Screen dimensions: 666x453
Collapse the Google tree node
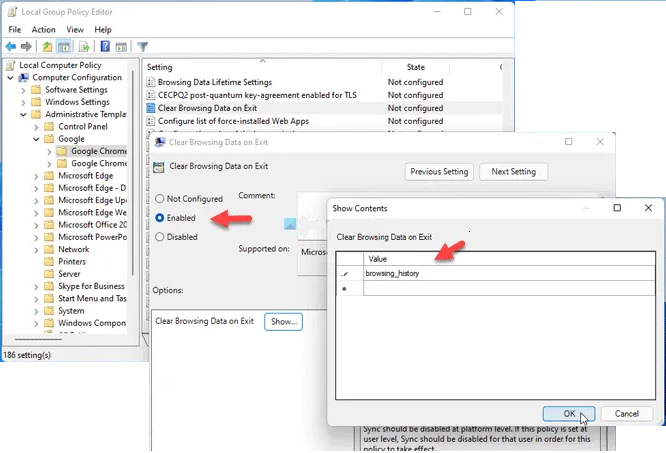pyautogui.click(x=36, y=139)
